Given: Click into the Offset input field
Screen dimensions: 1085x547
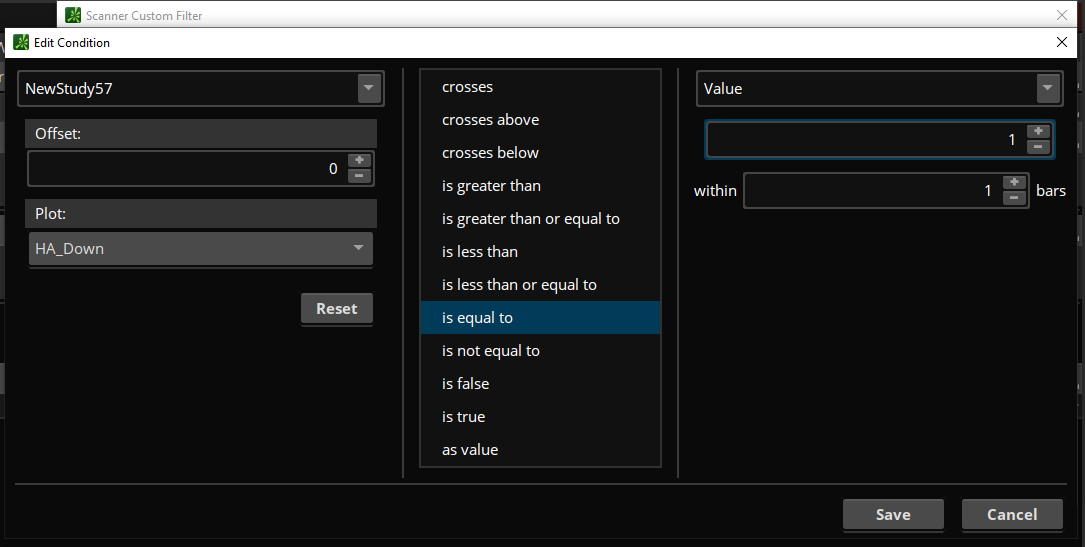Looking at the screenshot, I should tap(185, 169).
